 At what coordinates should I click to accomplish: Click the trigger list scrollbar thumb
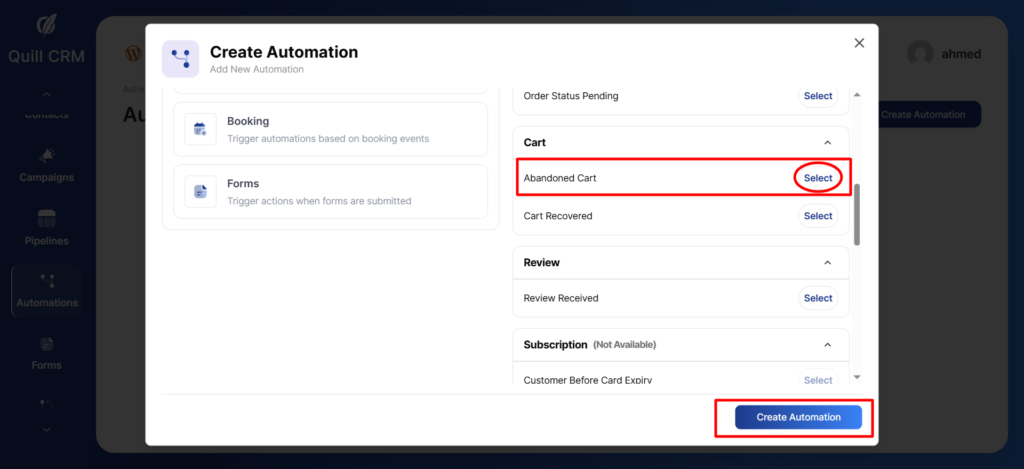point(856,213)
